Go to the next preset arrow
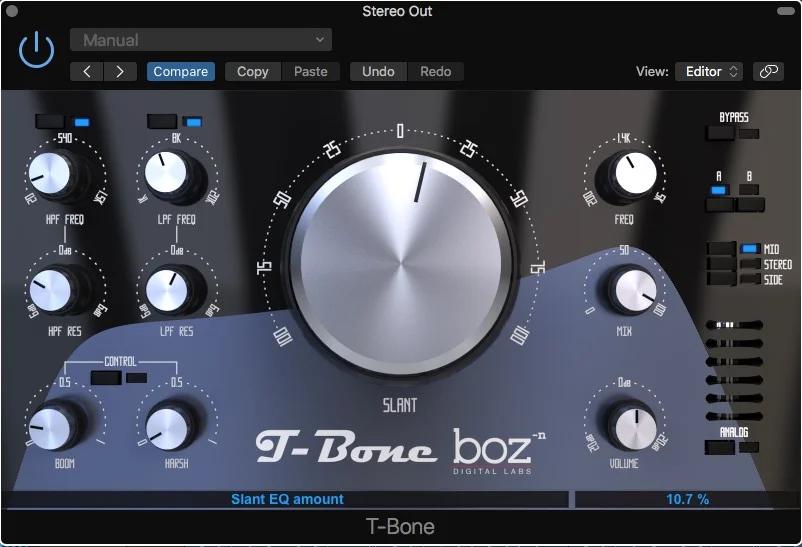Image resolution: width=802 pixels, height=547 pixels. coord(120,72)
